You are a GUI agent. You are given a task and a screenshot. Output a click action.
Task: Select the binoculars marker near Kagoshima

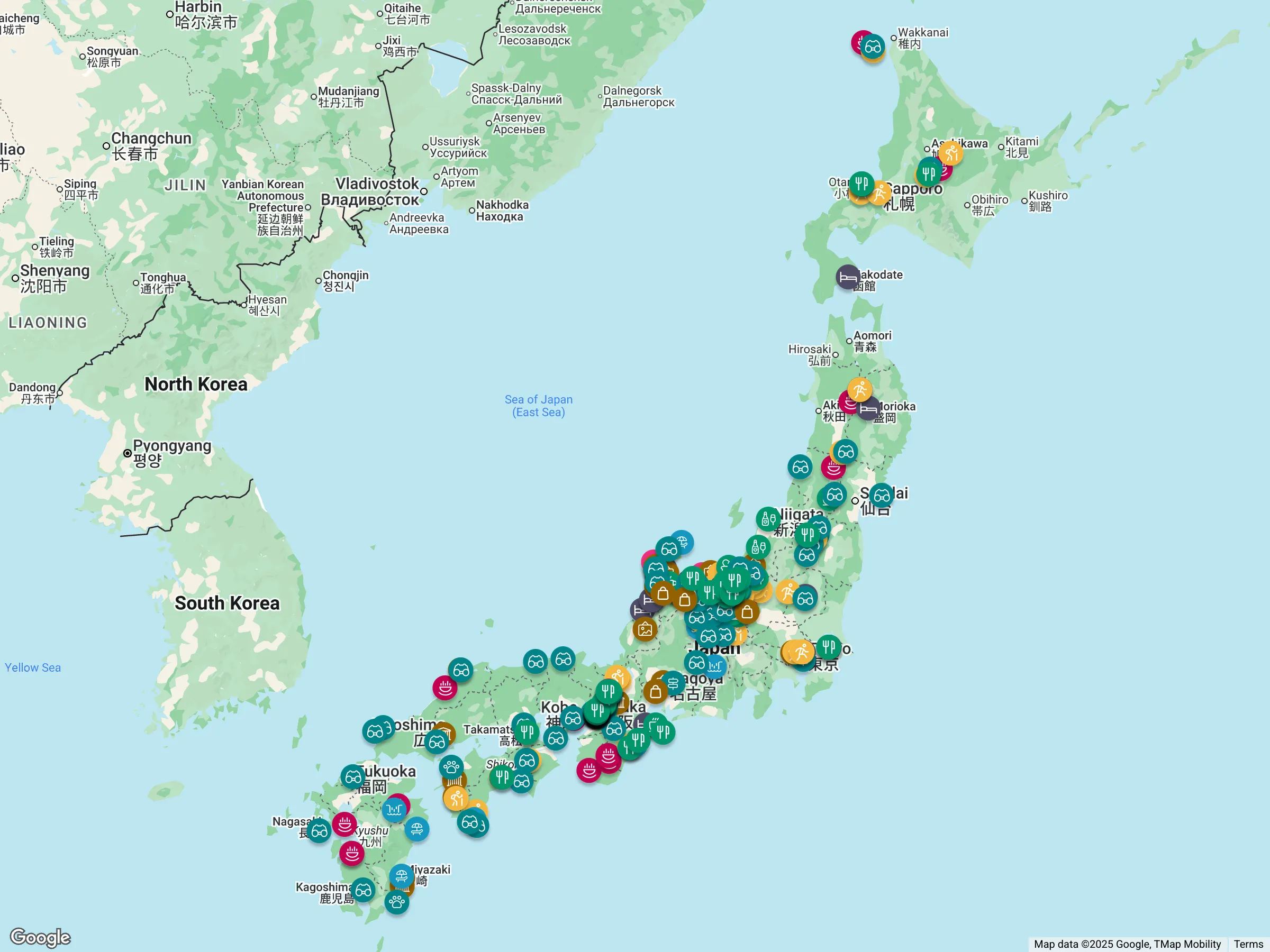(x=364, y=890)
